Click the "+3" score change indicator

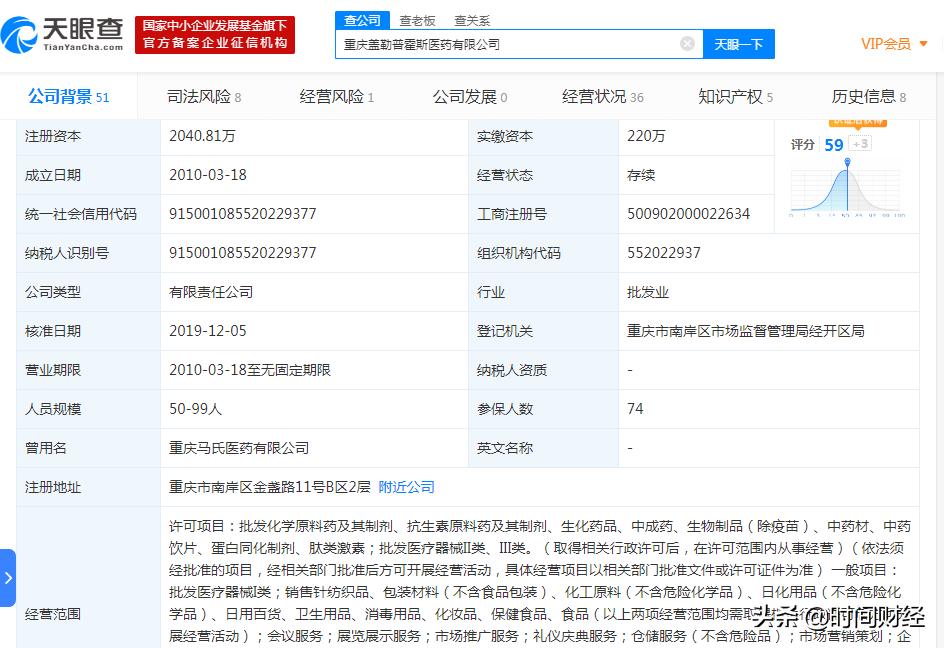pyautogui.click(x=859, y=143)
